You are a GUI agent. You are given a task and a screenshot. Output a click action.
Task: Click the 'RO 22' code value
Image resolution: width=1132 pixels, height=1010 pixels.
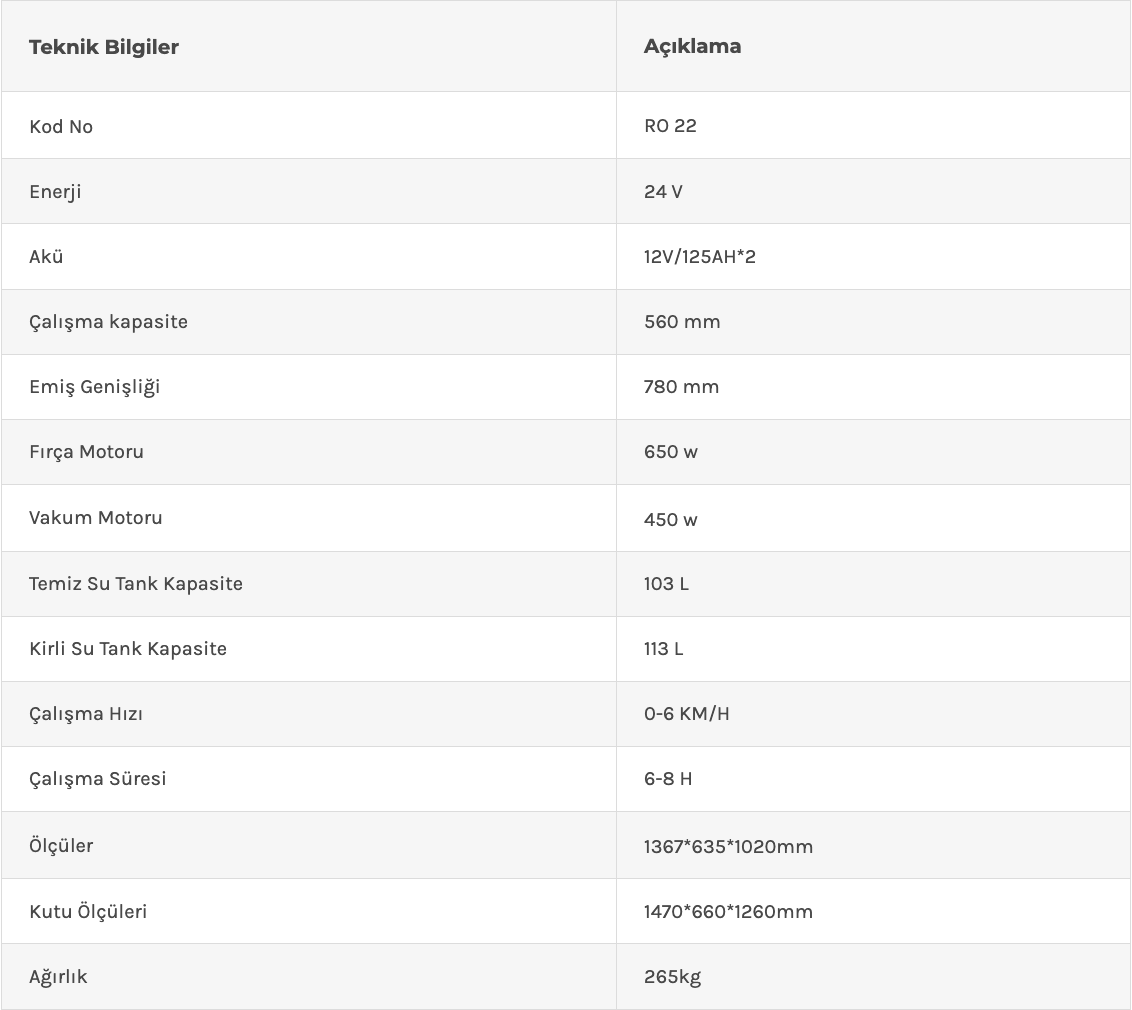pyautogui.click(x=670, y=126)
